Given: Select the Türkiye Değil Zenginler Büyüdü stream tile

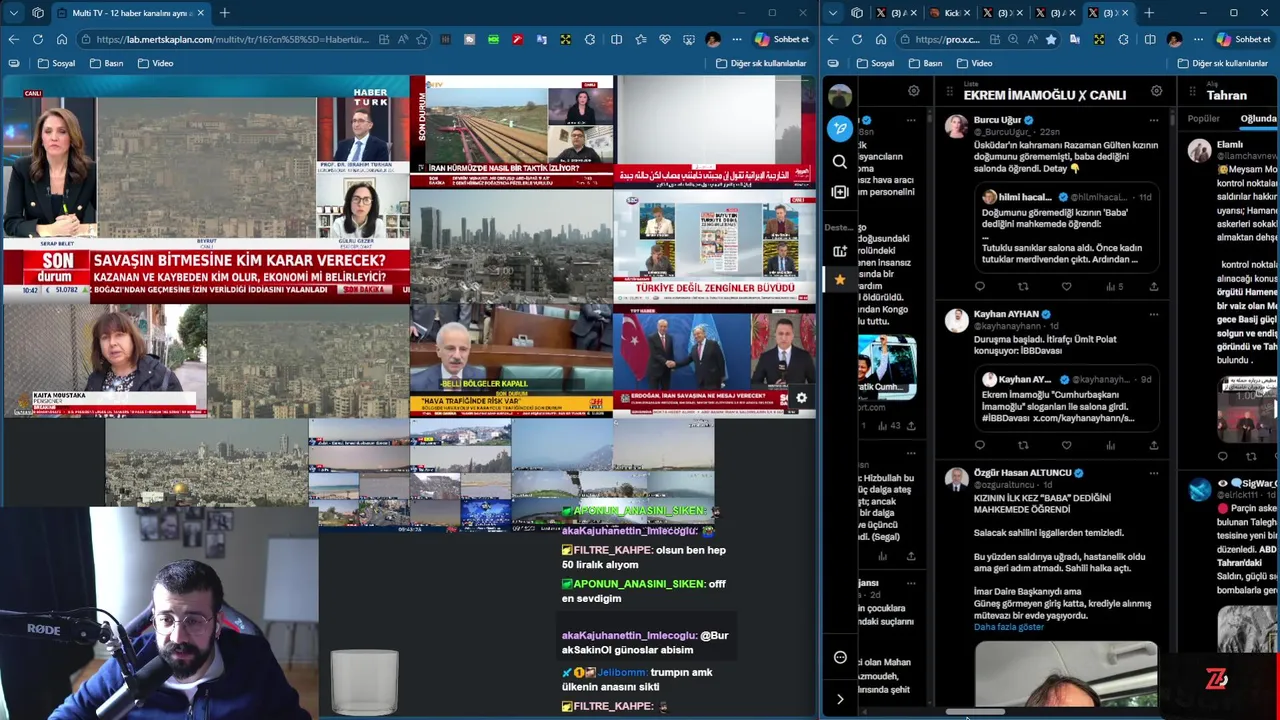Looking at the screenshot, I should (x=714, y=247).
